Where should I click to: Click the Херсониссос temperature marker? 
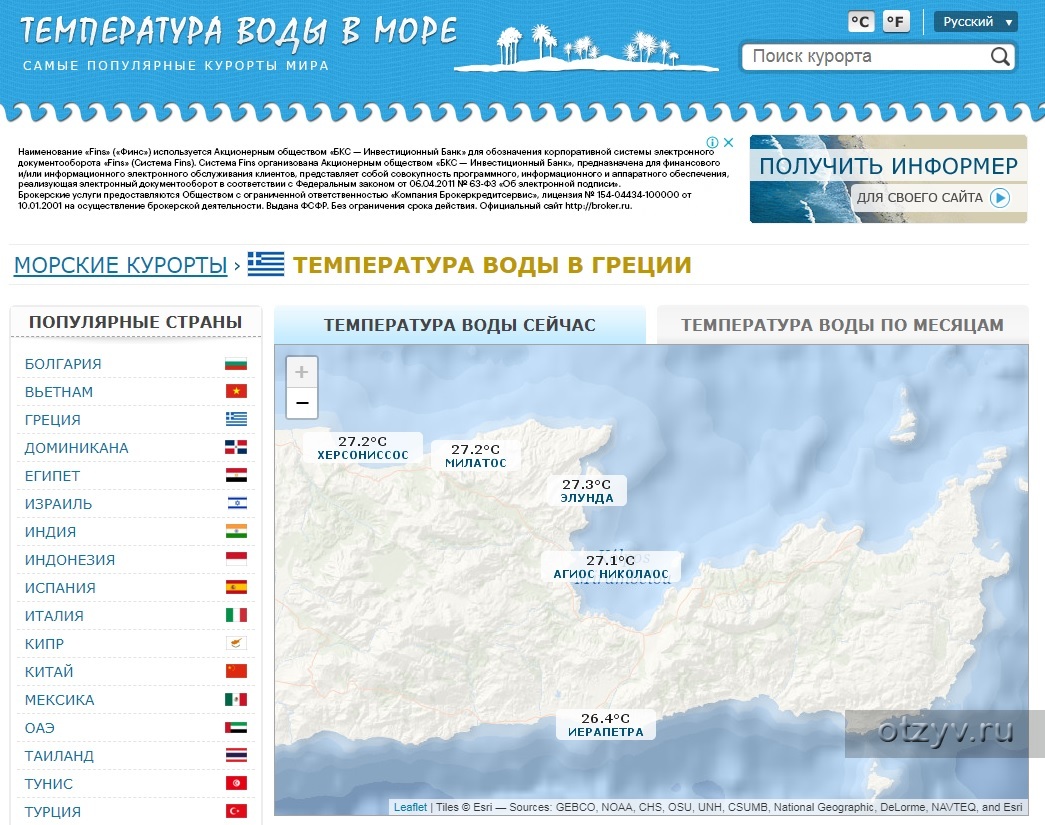(363, 448)
